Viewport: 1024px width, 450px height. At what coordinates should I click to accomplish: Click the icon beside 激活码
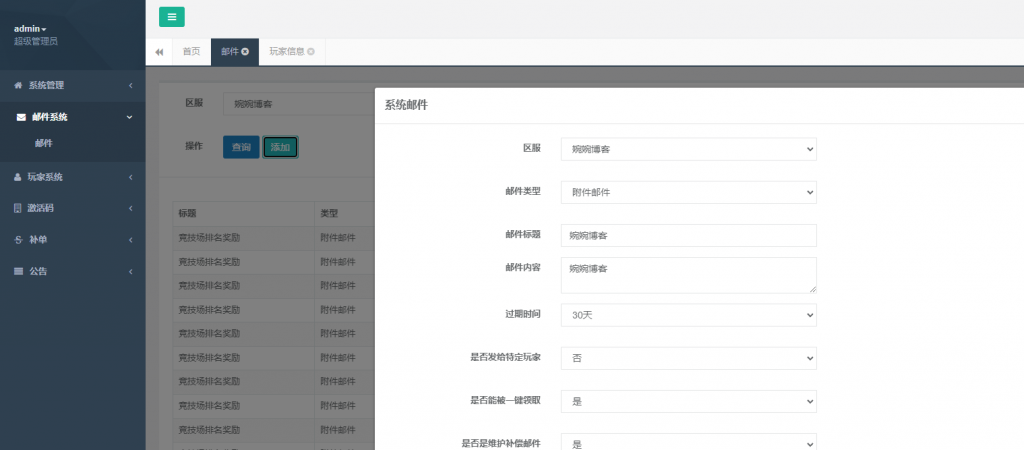tap(18, 208)
